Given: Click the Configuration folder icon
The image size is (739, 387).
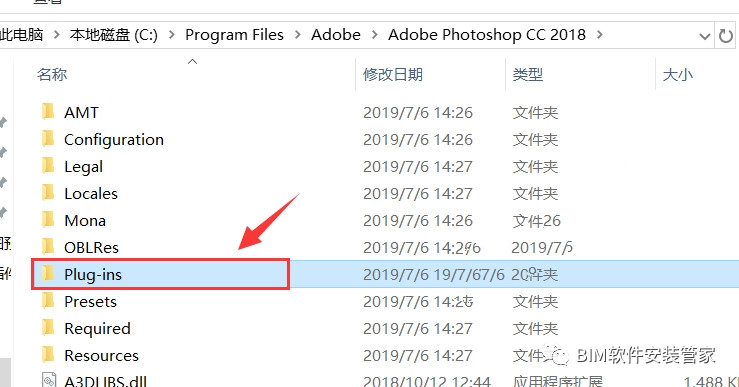Looking at the screenshot, I should click(x=48, y=139).
